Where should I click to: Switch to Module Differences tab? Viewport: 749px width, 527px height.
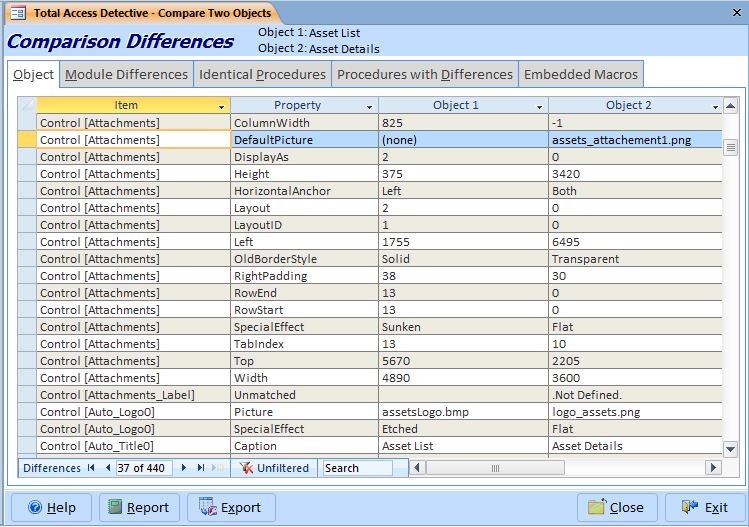126,74
